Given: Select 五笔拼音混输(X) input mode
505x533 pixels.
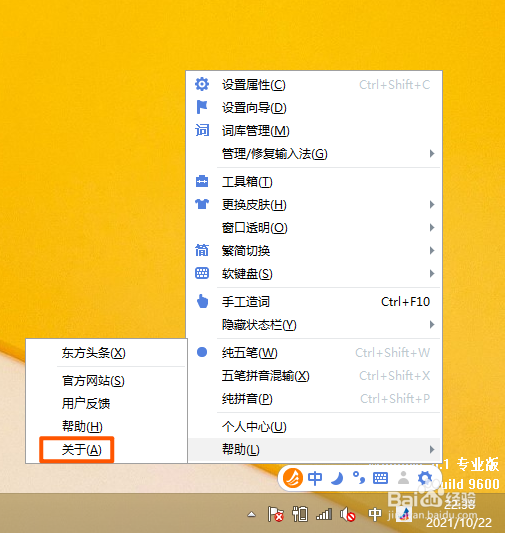Looking at the screenshot, I should [x=315, y=375].
